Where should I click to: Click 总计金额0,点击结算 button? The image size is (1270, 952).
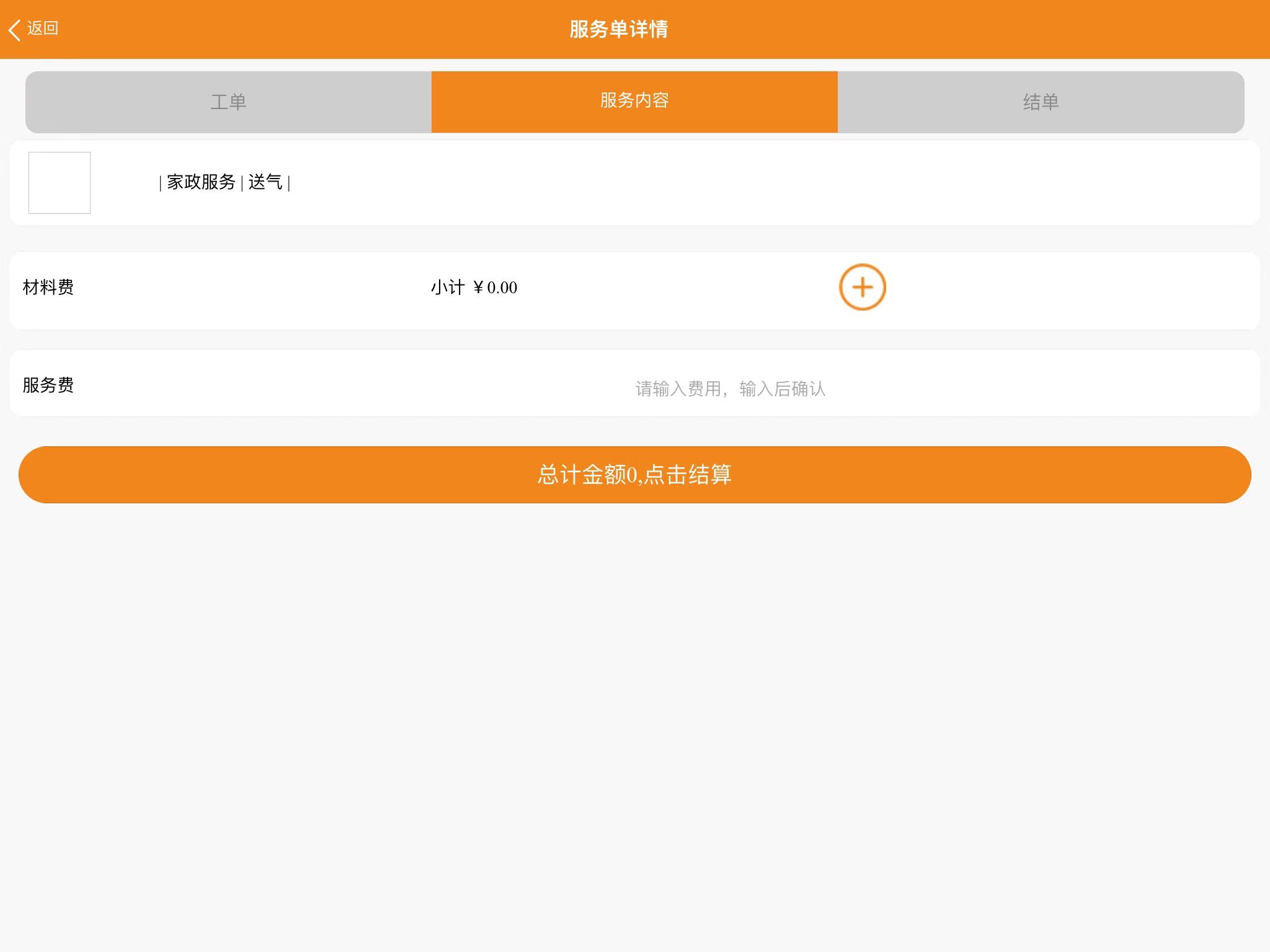(635, 475)
